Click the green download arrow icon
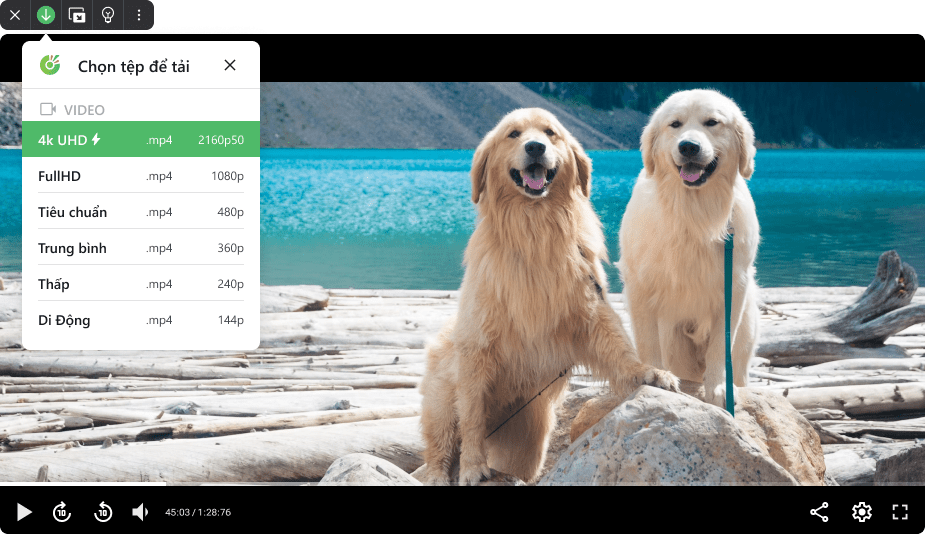 pyautogui.click(x=46, y=15)
